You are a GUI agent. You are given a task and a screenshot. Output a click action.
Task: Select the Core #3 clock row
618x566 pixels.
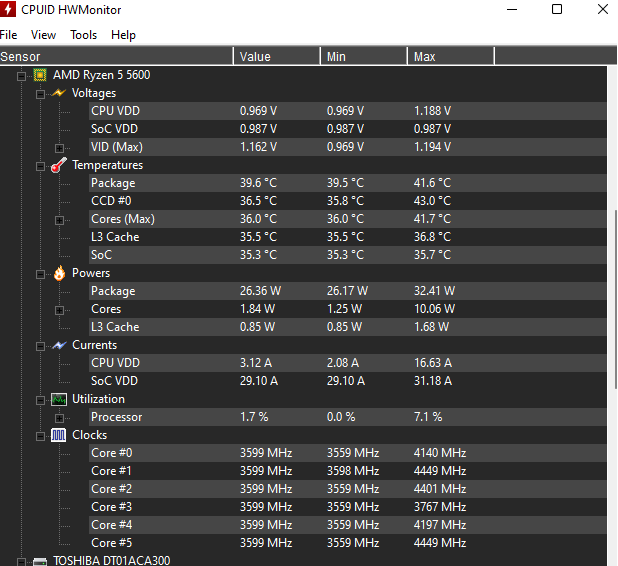(348, 507)
